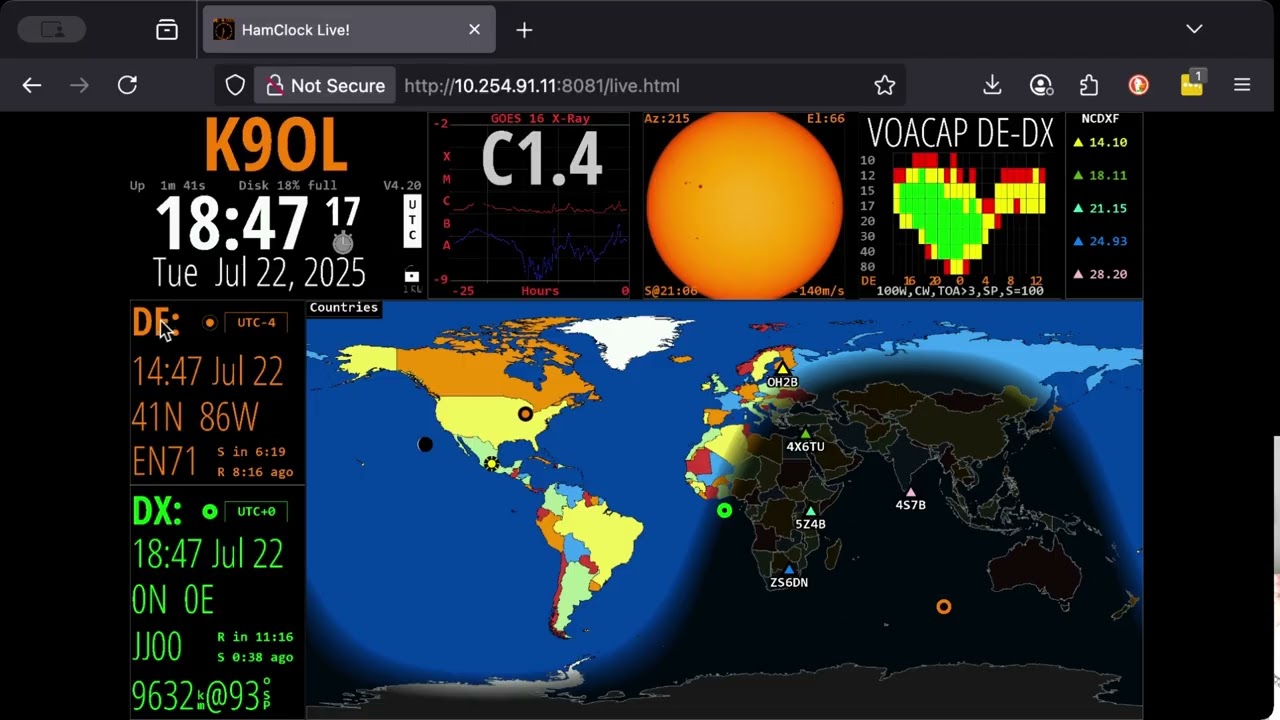Open the tracking protection shield
The height and width of the screenshot is (720, 1280).
pos(235,86)
